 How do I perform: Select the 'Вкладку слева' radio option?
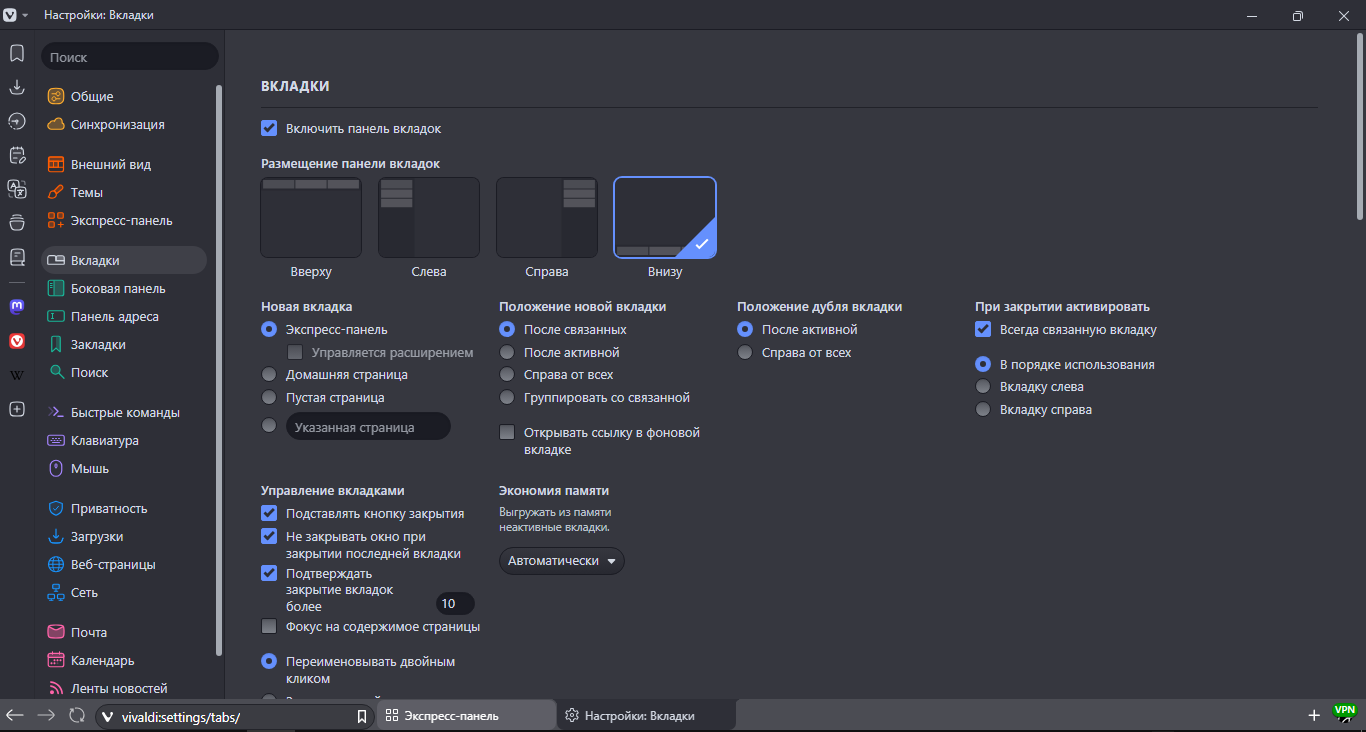(x=983, y=386)
